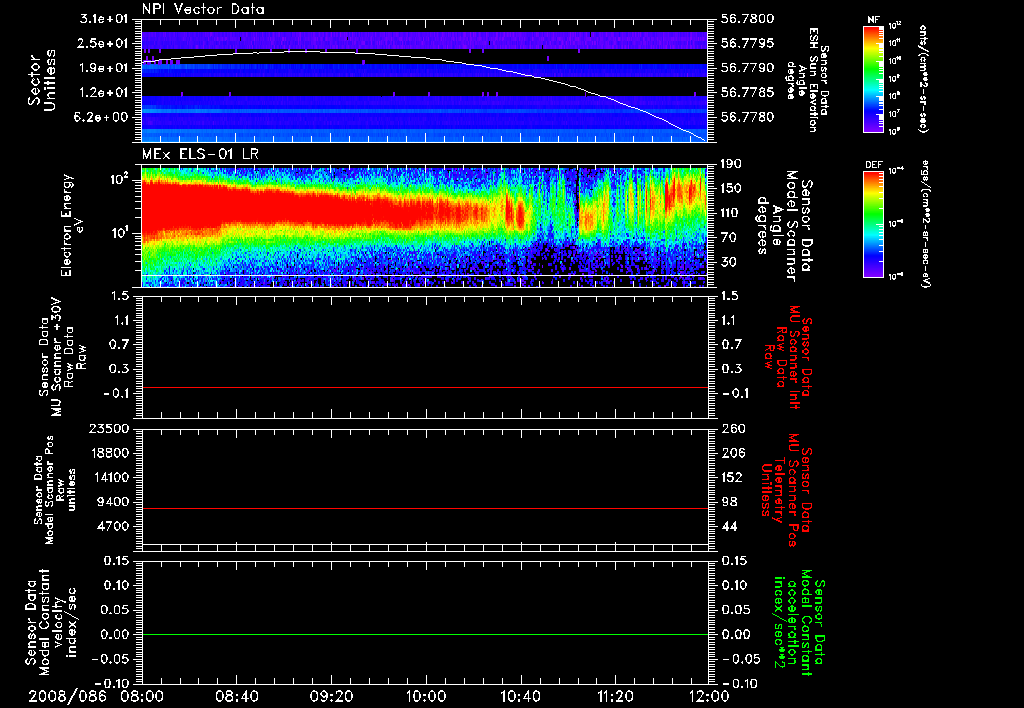
Task: Click the 'cnts/(cm**2-sr-sec)' NF units label
Action: 923,78
